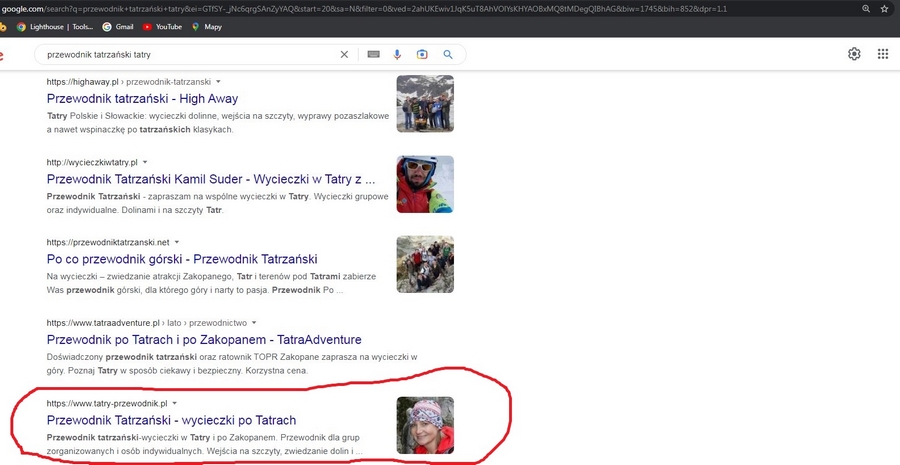Viewport: 900px width, 465px height.
Task: Search by image with the camera icon
Action: pos(422,55)
